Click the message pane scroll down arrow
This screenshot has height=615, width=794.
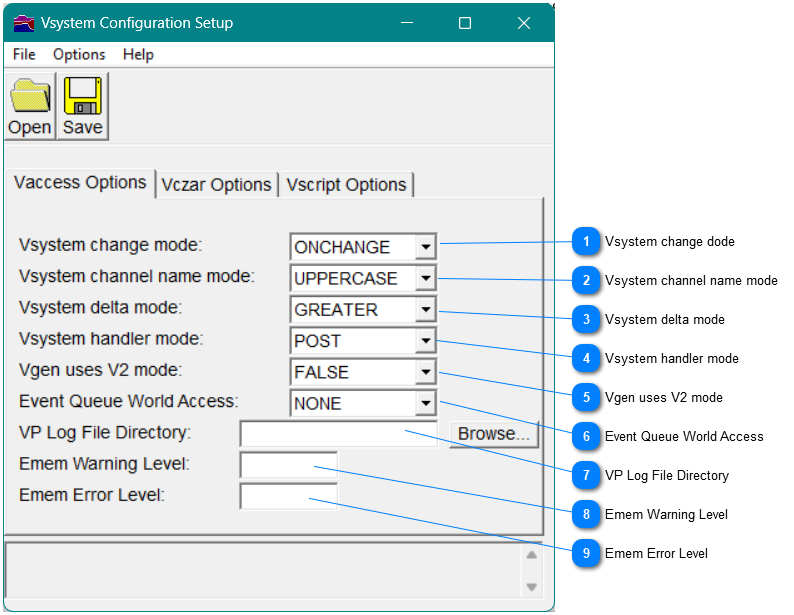coord(532,587)
